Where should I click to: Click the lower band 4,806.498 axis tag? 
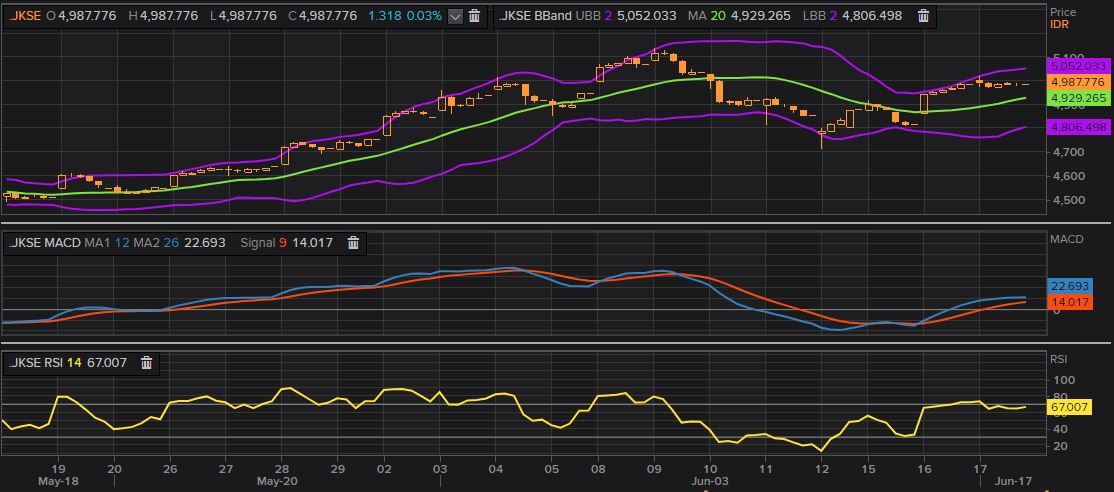[x=1078, y=127]
